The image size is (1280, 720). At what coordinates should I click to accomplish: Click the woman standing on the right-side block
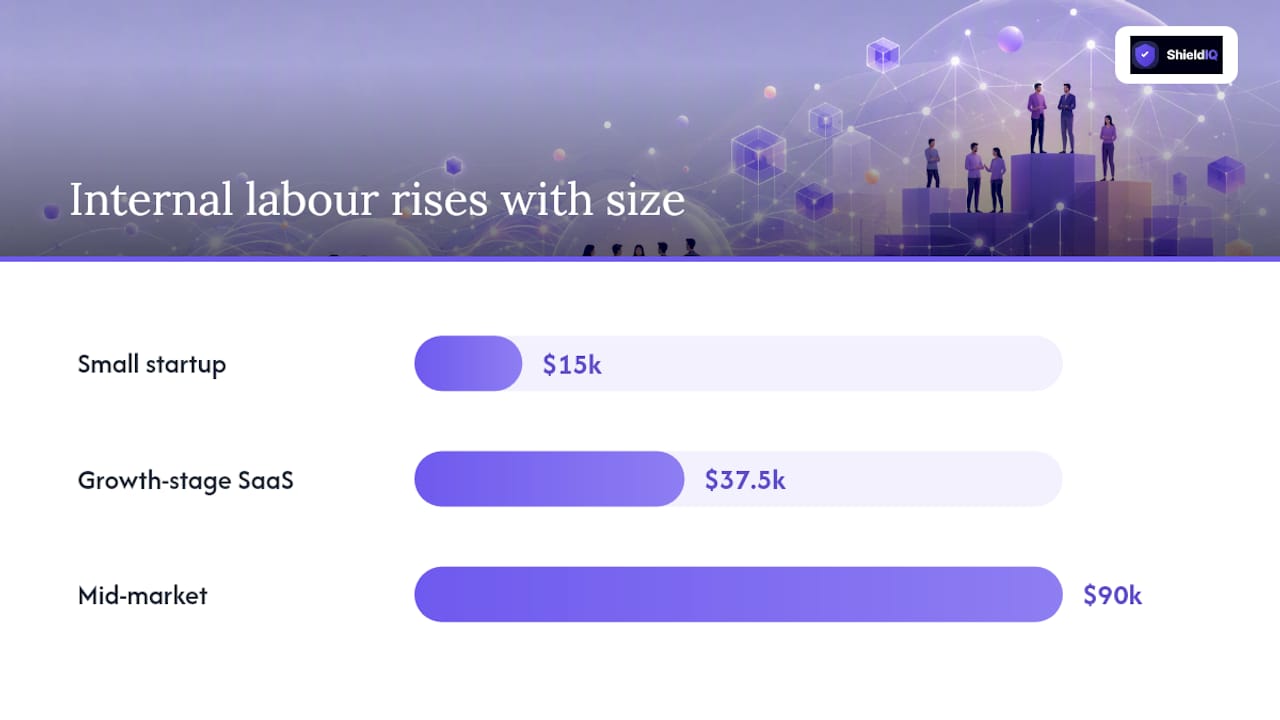[x=1108, y=148]
